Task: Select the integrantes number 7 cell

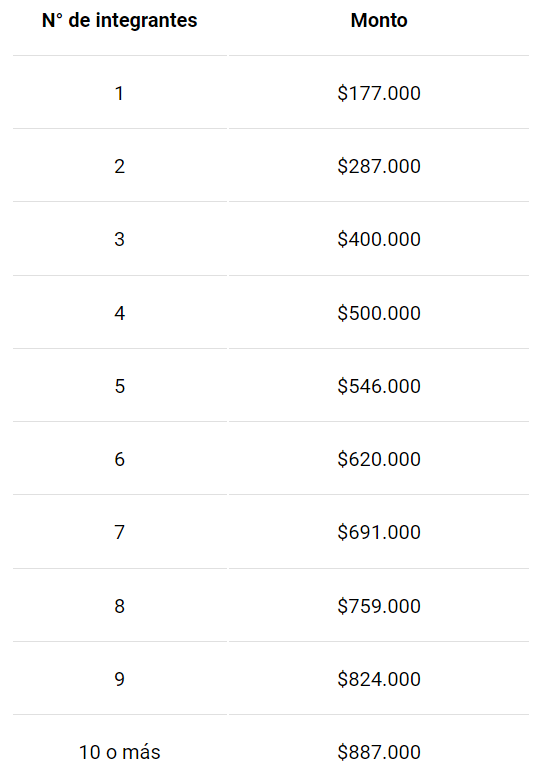Action: point(119,532)
